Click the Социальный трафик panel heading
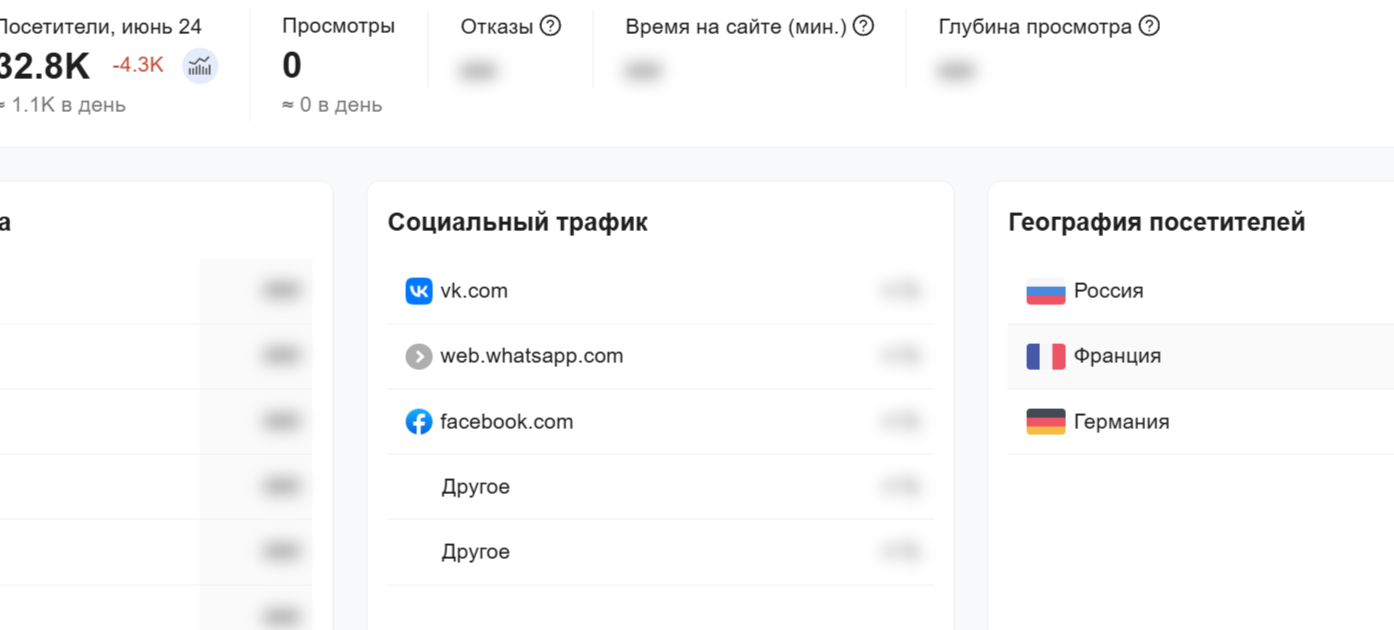 click(517, 222)
